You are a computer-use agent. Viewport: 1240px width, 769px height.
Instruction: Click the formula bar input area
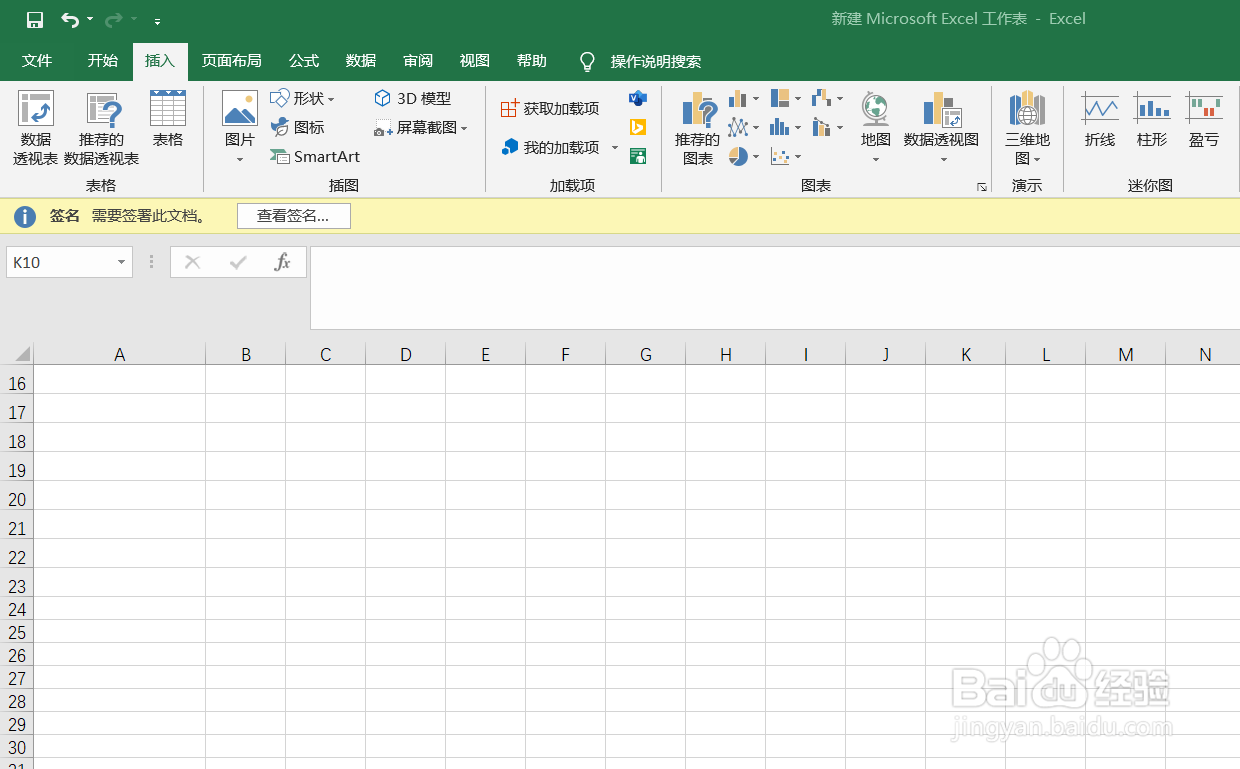click(x=775, y=288)
